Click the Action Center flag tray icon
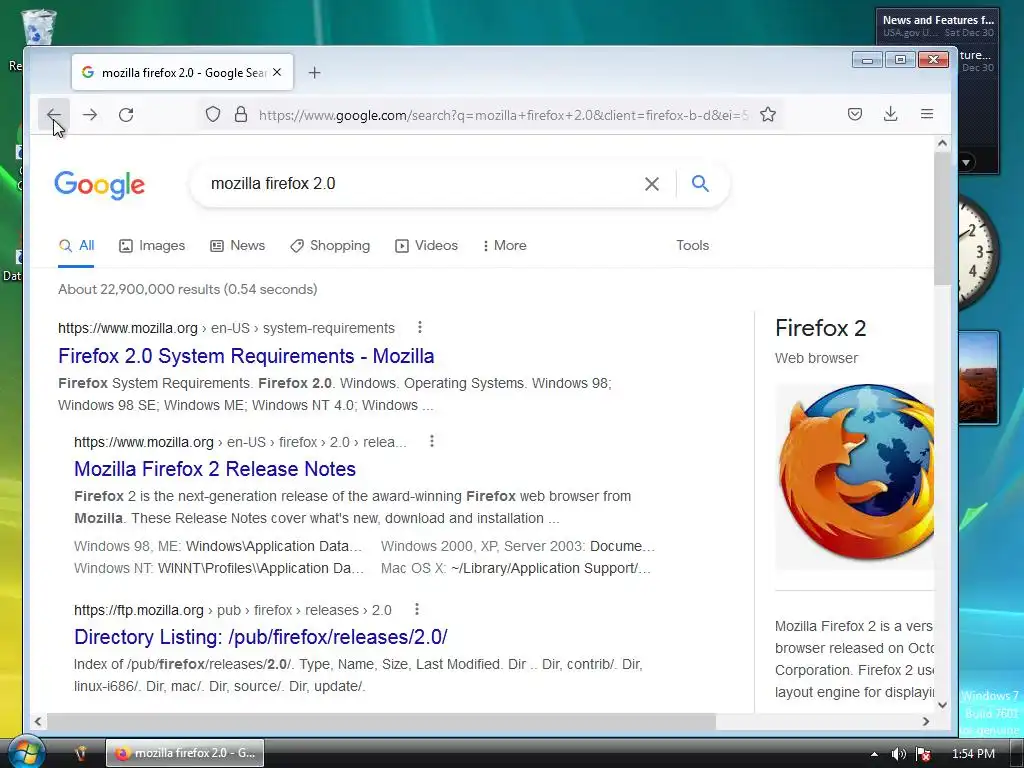1024x768 pixels. 923,754
